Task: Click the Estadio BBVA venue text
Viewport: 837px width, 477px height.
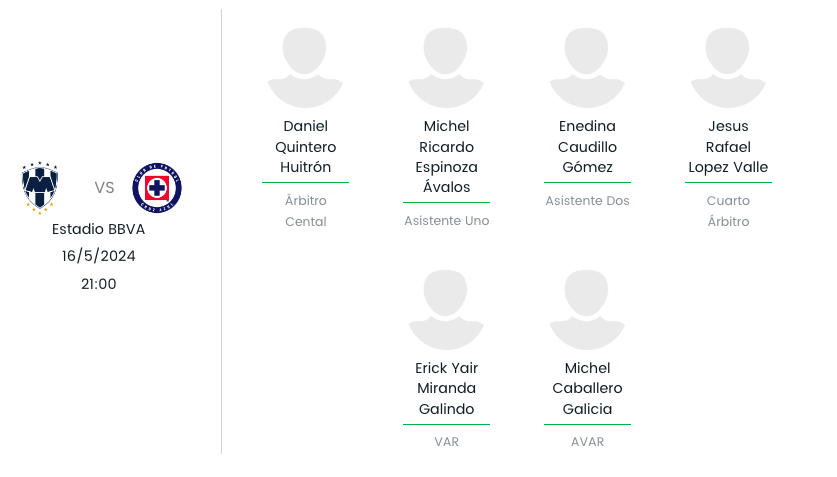Action: coord(99,229)
